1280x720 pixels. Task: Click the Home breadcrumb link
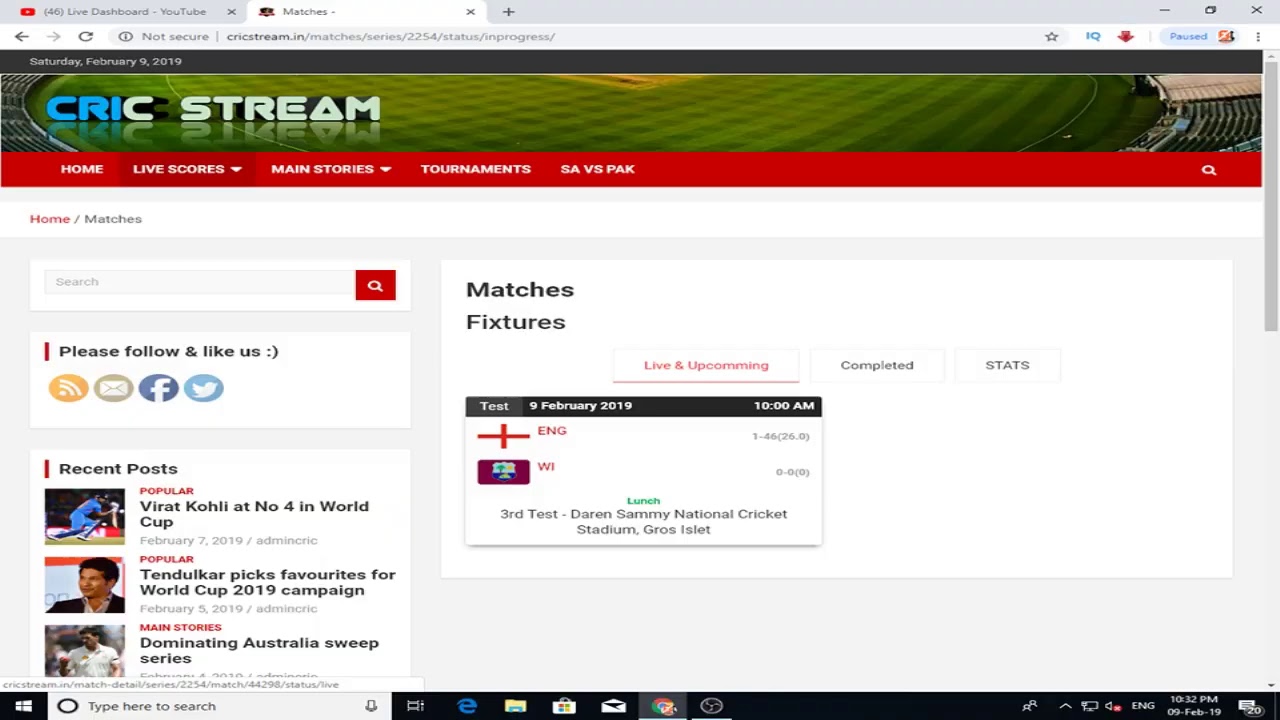pos(50,219)
